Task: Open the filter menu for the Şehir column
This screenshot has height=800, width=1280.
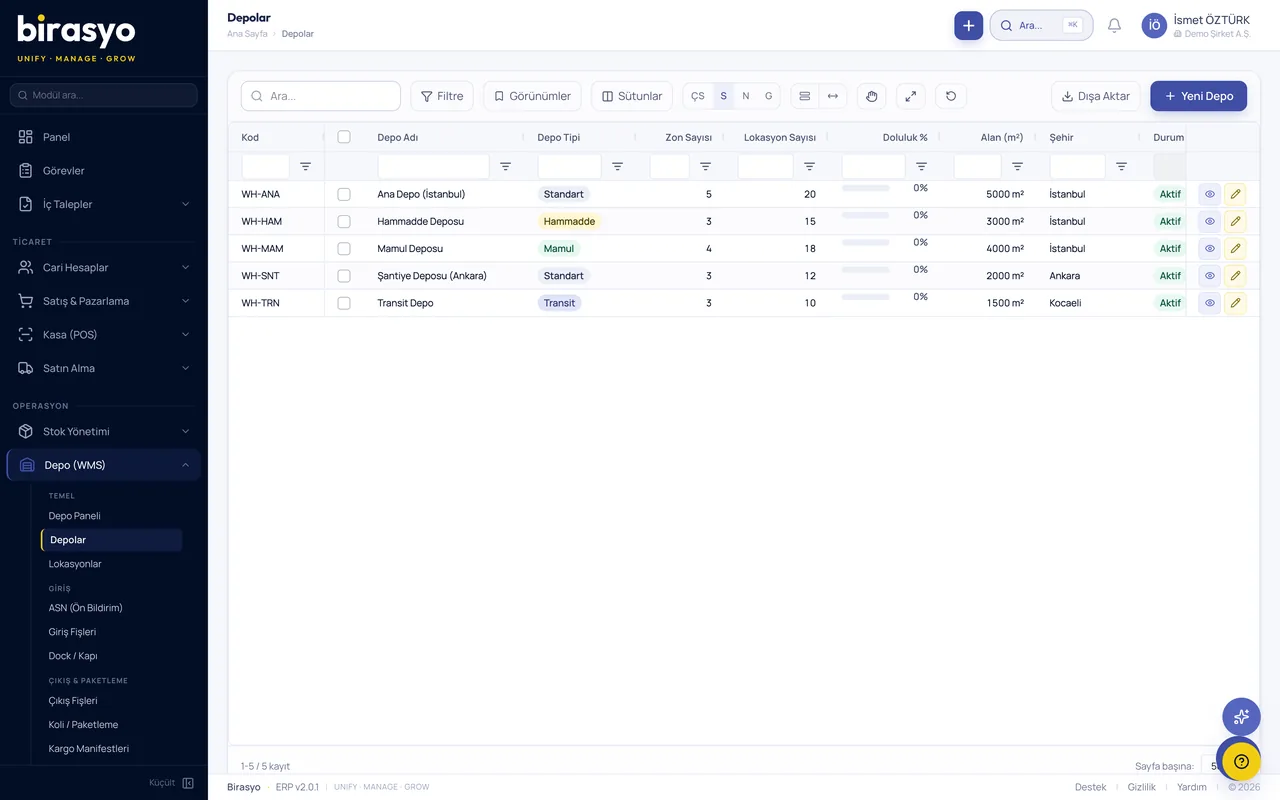Action: click(x=1121, y=167)
